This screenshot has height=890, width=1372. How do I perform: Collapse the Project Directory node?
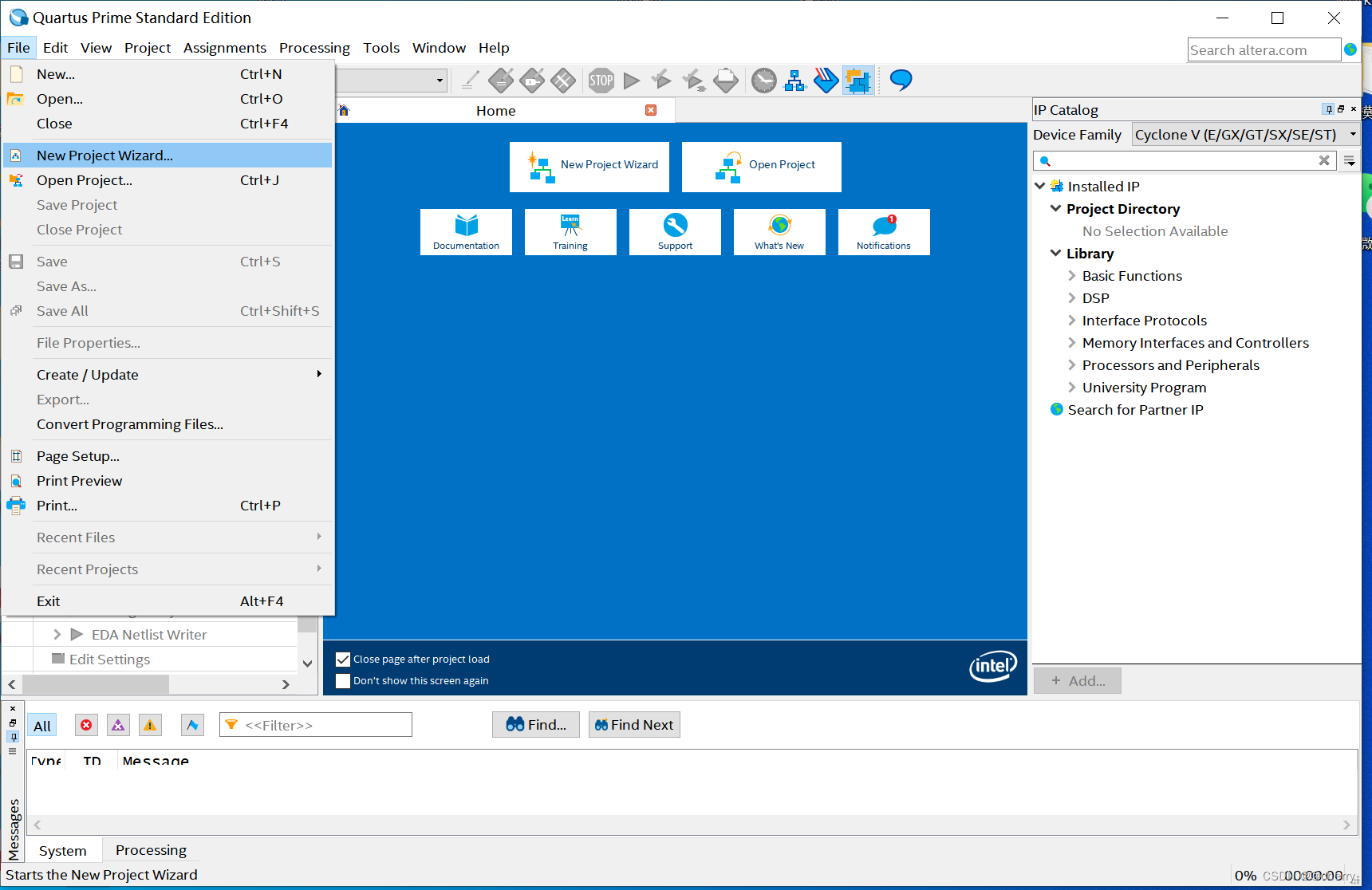coord(1056,208)
